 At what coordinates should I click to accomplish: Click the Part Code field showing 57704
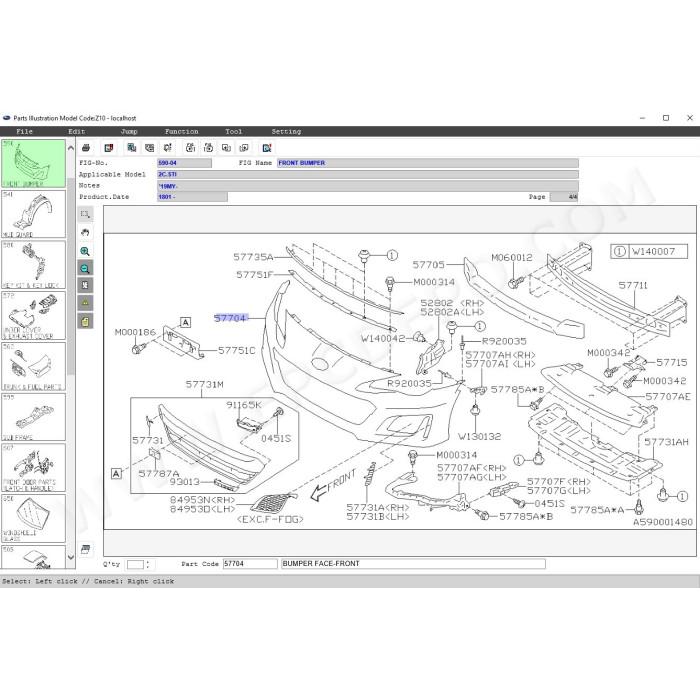[250, 564]
